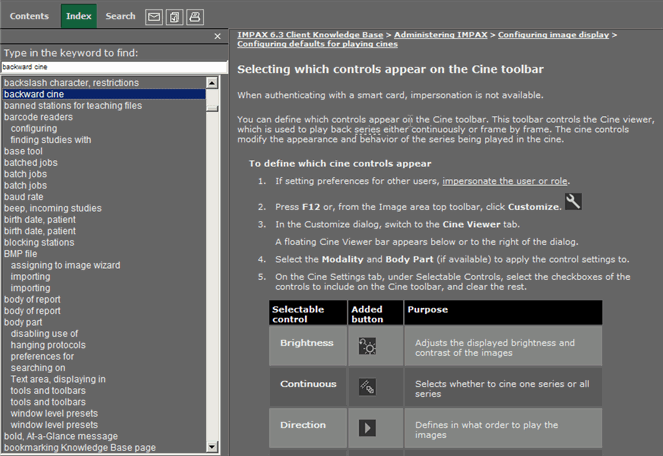Select 'backslash character, restrictions' index entry
Image resolution: width=663 pixels, height=456 pixels.
point(71,82)
